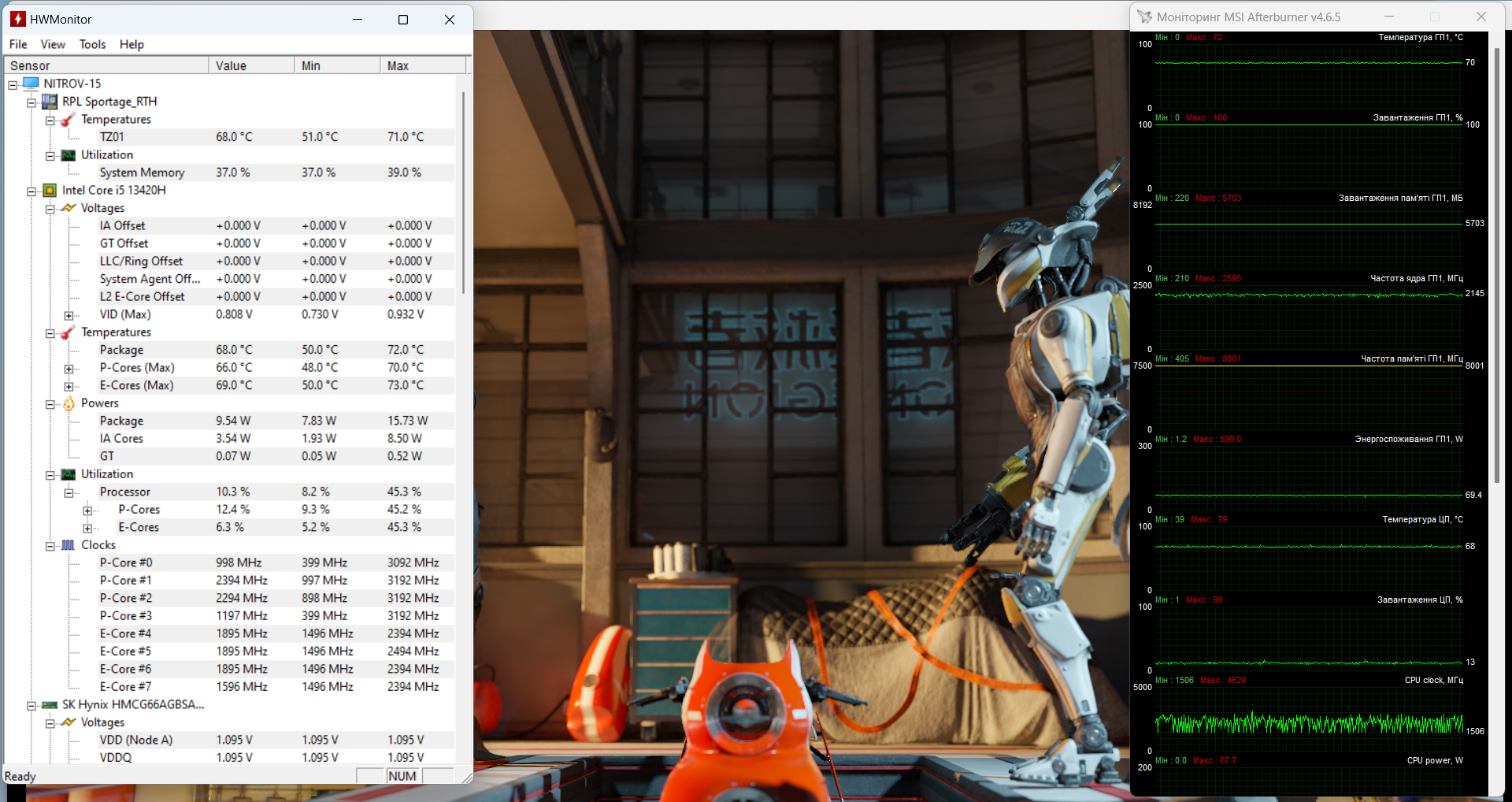Click the Max column header
This screenshot has height=802, width=1512.
(x=423, y=65)
